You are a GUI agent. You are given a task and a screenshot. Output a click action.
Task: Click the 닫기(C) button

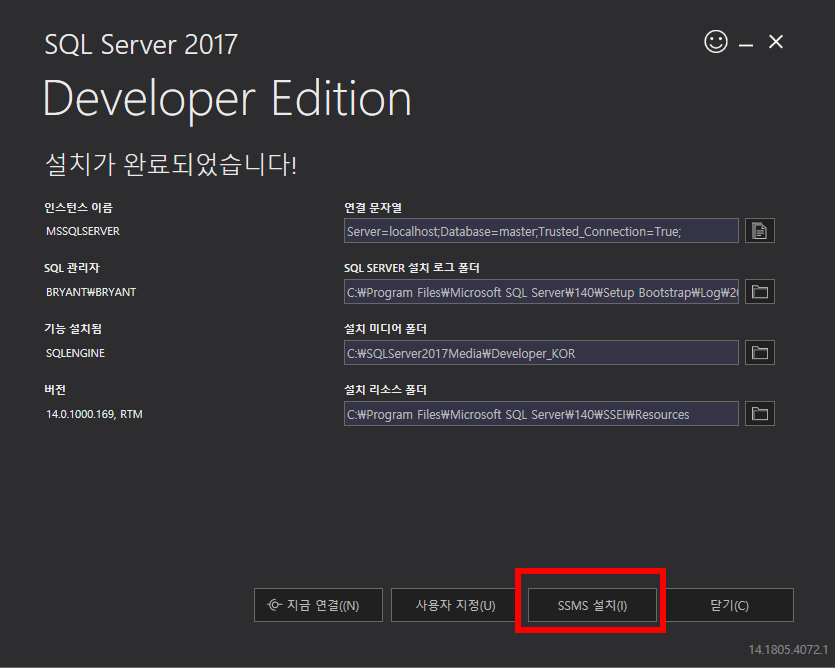coord(730,605)
